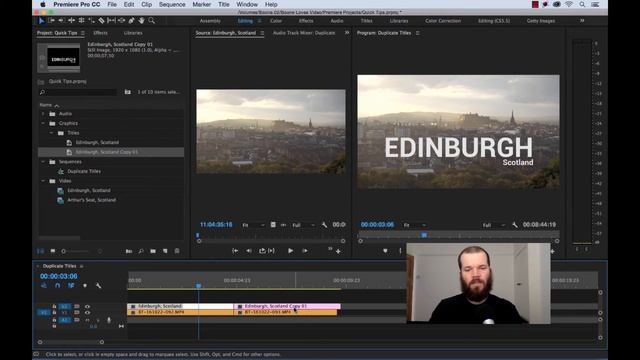Open Program monitor settings wrench
The height and width of the screenshot is (360, 640).
coord(515,225)
